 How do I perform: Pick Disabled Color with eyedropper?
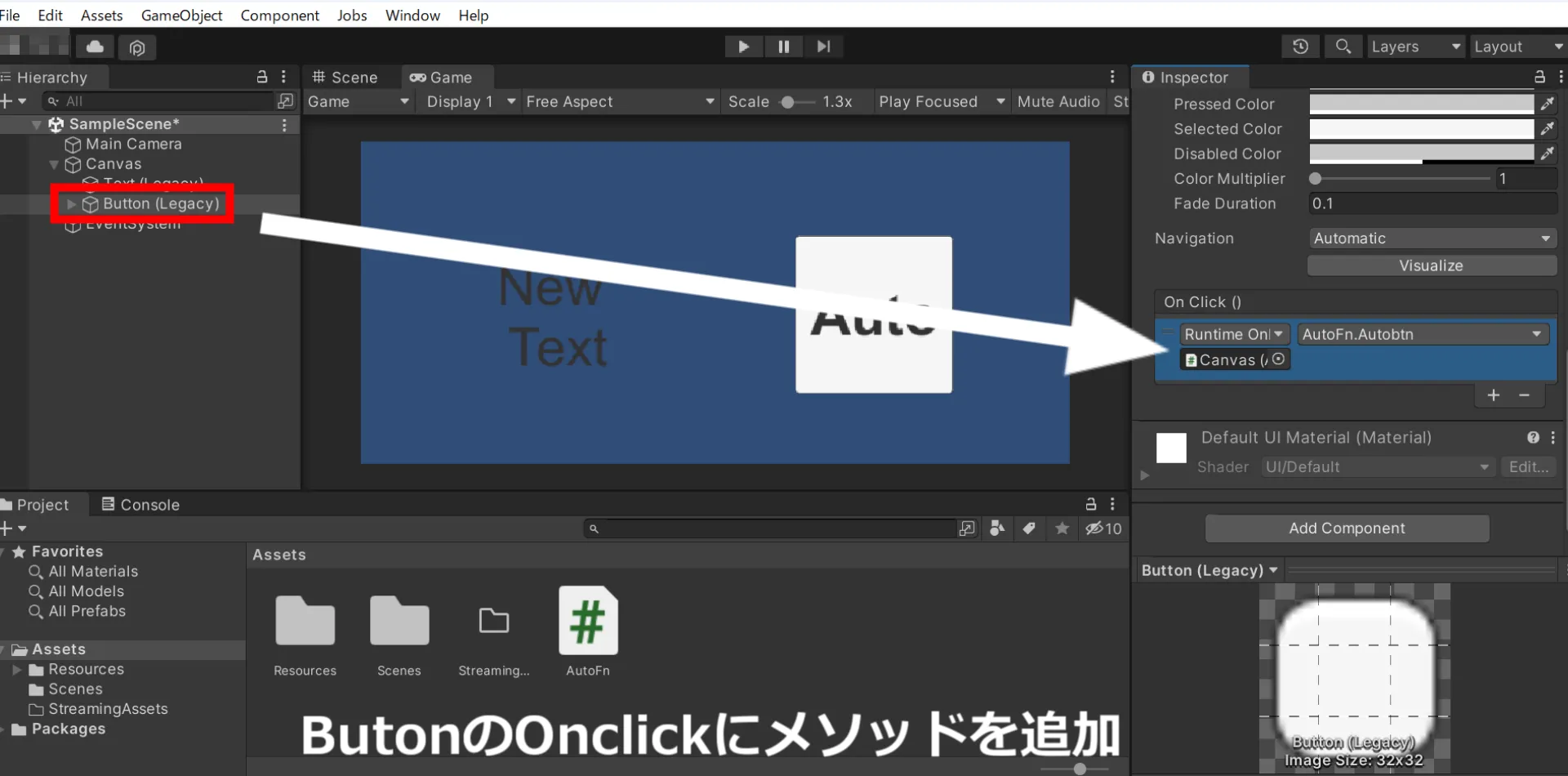click(x=1548, y=153)
